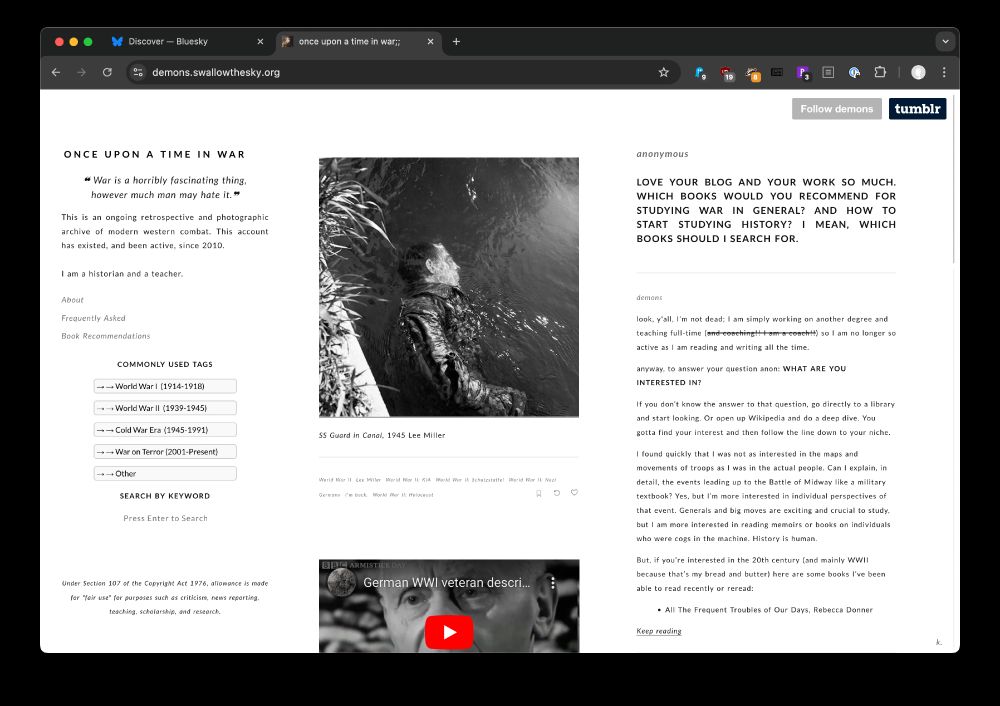Open the Chrome profile avatar
Image resolution: width=1000 pixels, height=706 pixels.
pyautogui.click(x=918, y=72)
